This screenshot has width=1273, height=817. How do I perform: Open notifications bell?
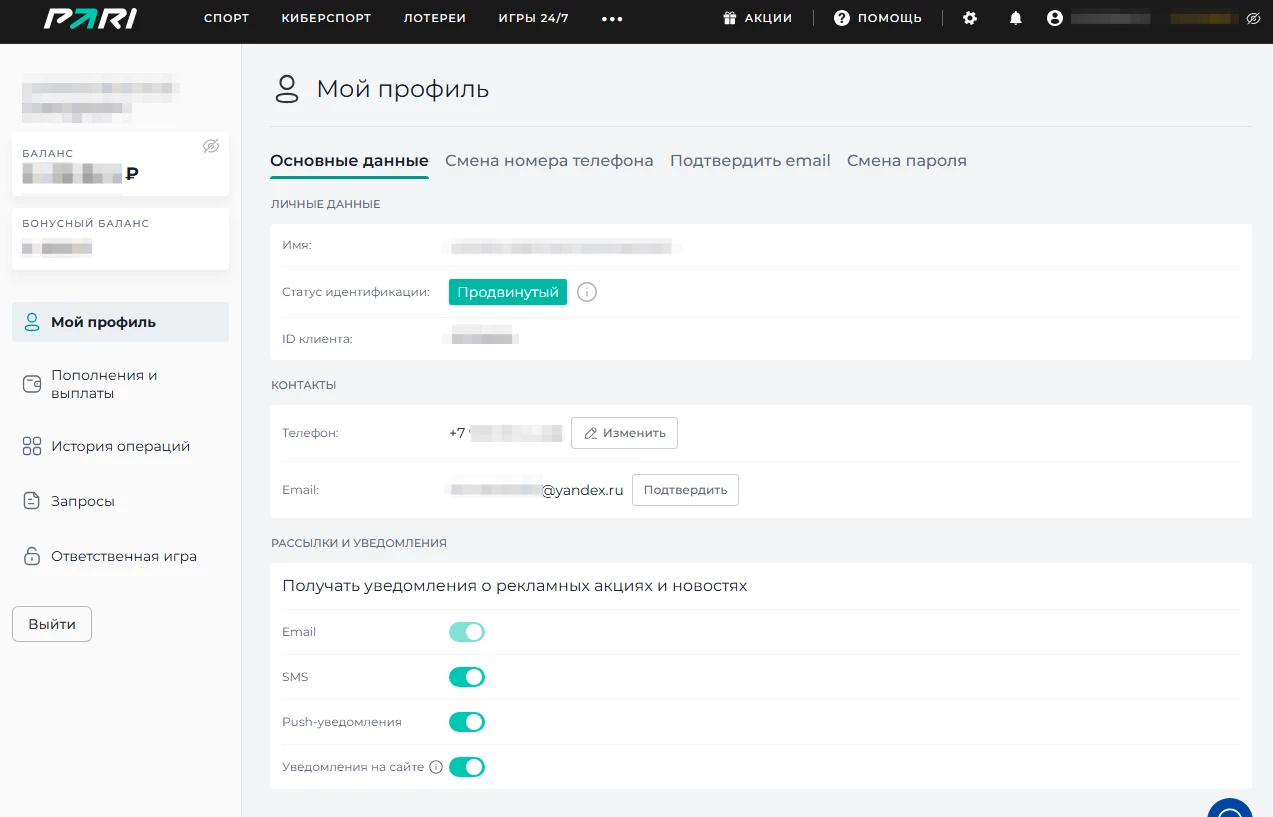coord(1016,18)
